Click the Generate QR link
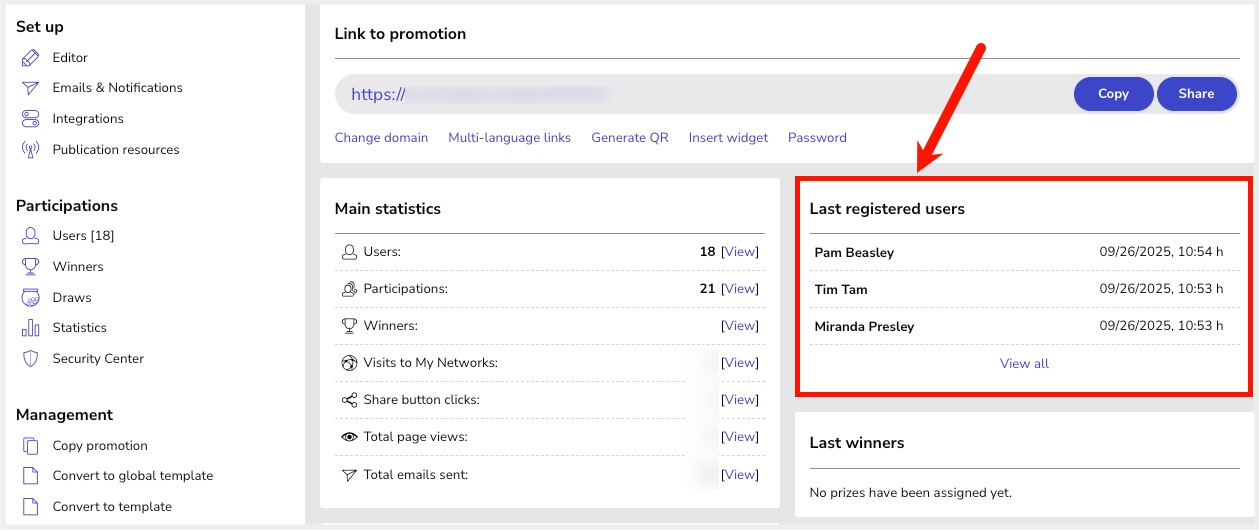This screenshot has height=530, width=1259. [629, 138]
